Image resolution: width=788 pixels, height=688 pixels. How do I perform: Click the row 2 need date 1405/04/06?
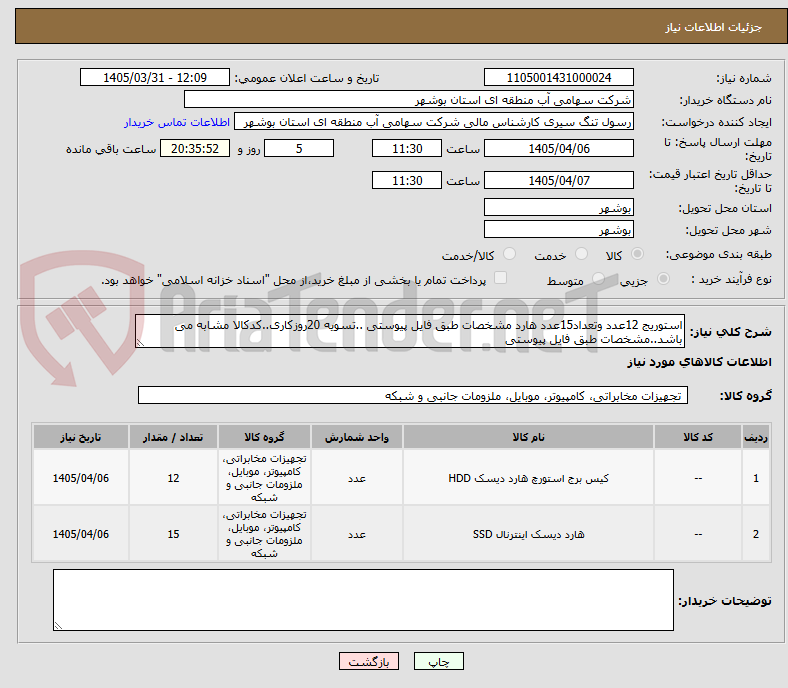pos(81,533)
